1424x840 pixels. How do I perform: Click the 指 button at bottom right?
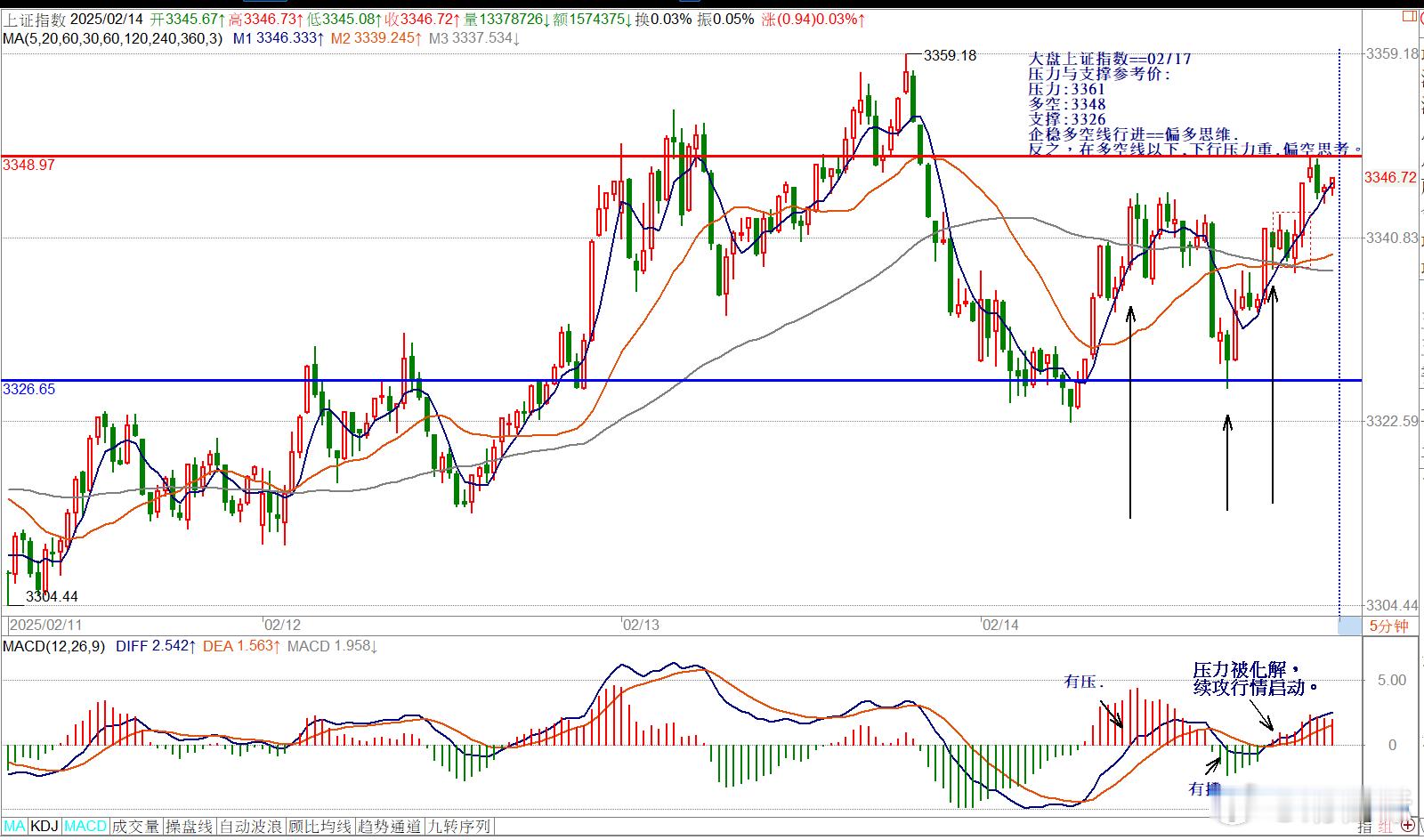tap(1365, 827)
